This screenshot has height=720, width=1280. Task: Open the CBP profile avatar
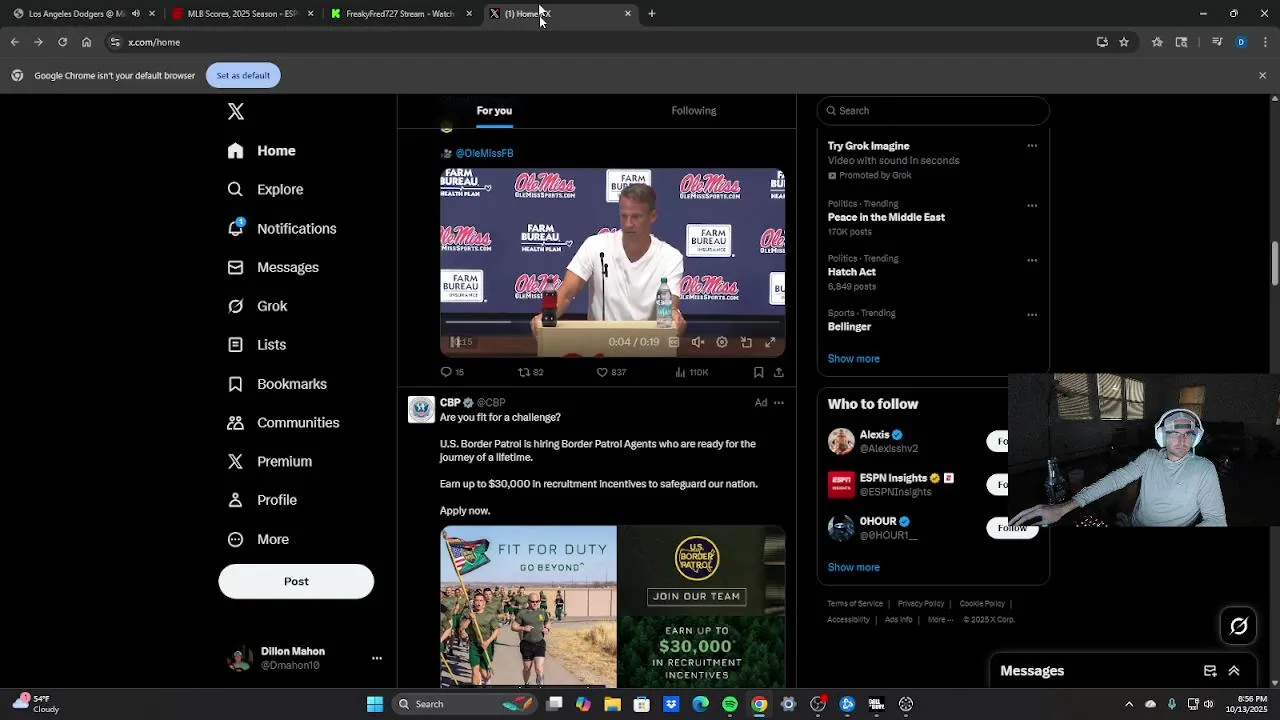421,410
